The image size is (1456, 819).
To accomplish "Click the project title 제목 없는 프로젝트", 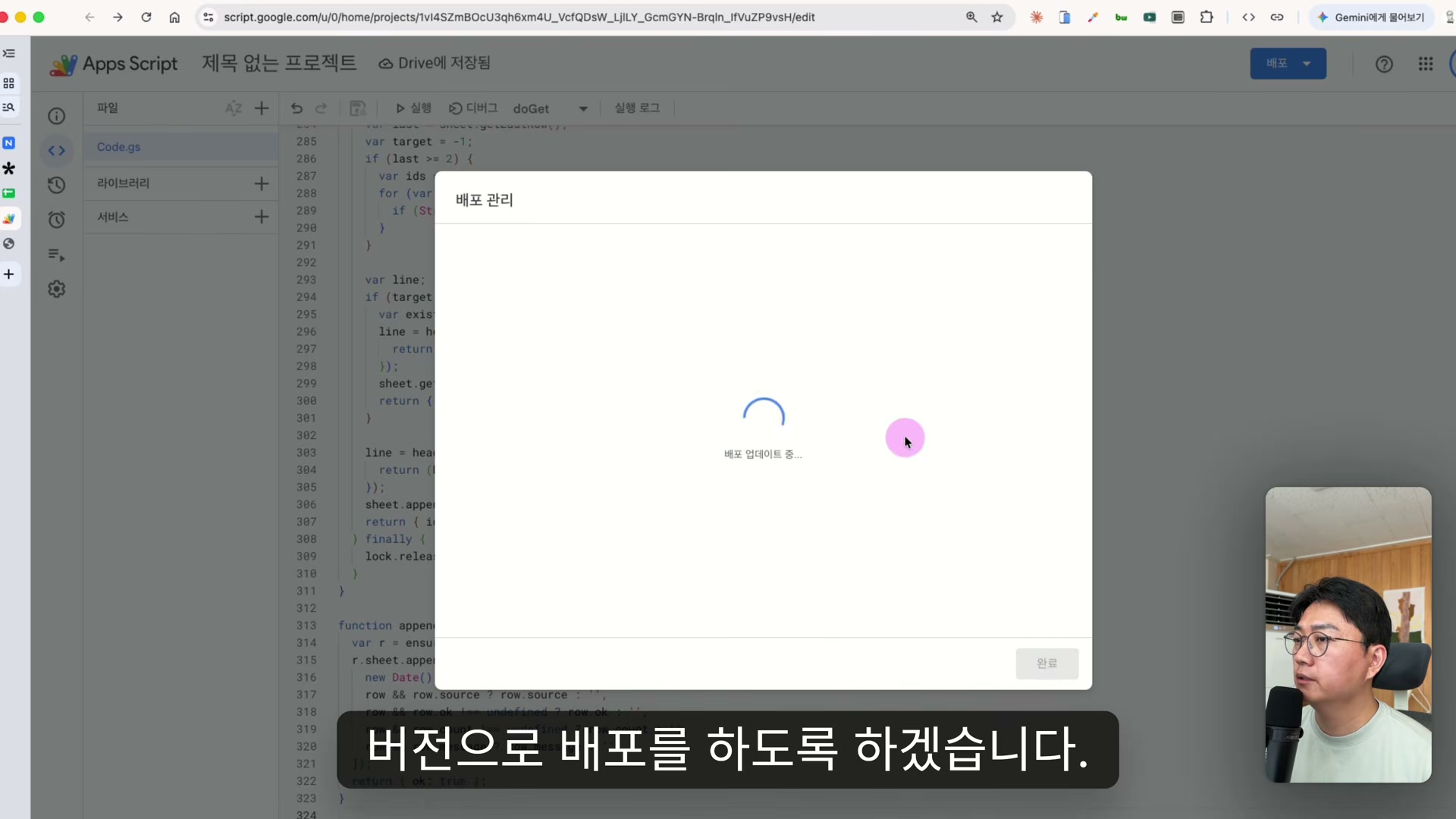I will coord(279,64).
